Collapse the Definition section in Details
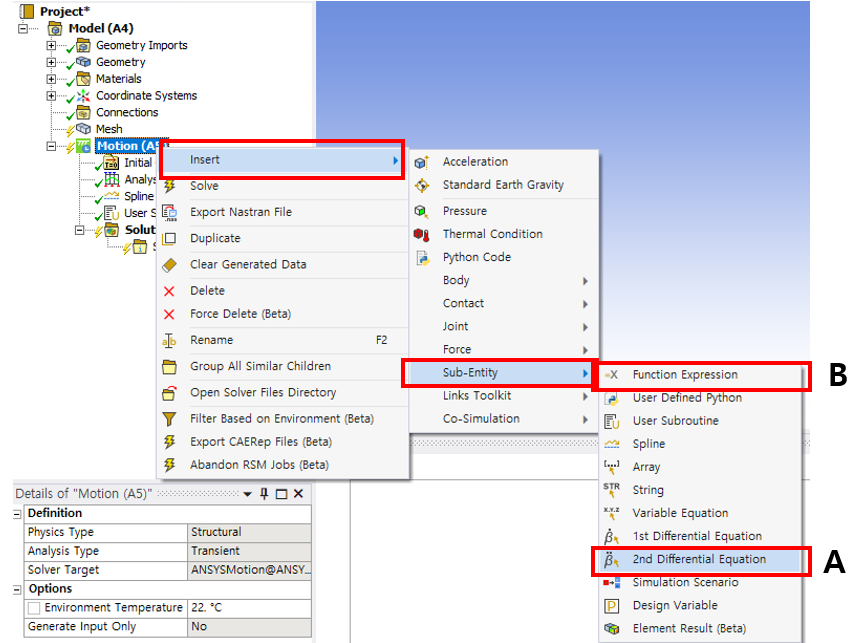This screenshot has height=643, width=853. click(x=17, y=513)
